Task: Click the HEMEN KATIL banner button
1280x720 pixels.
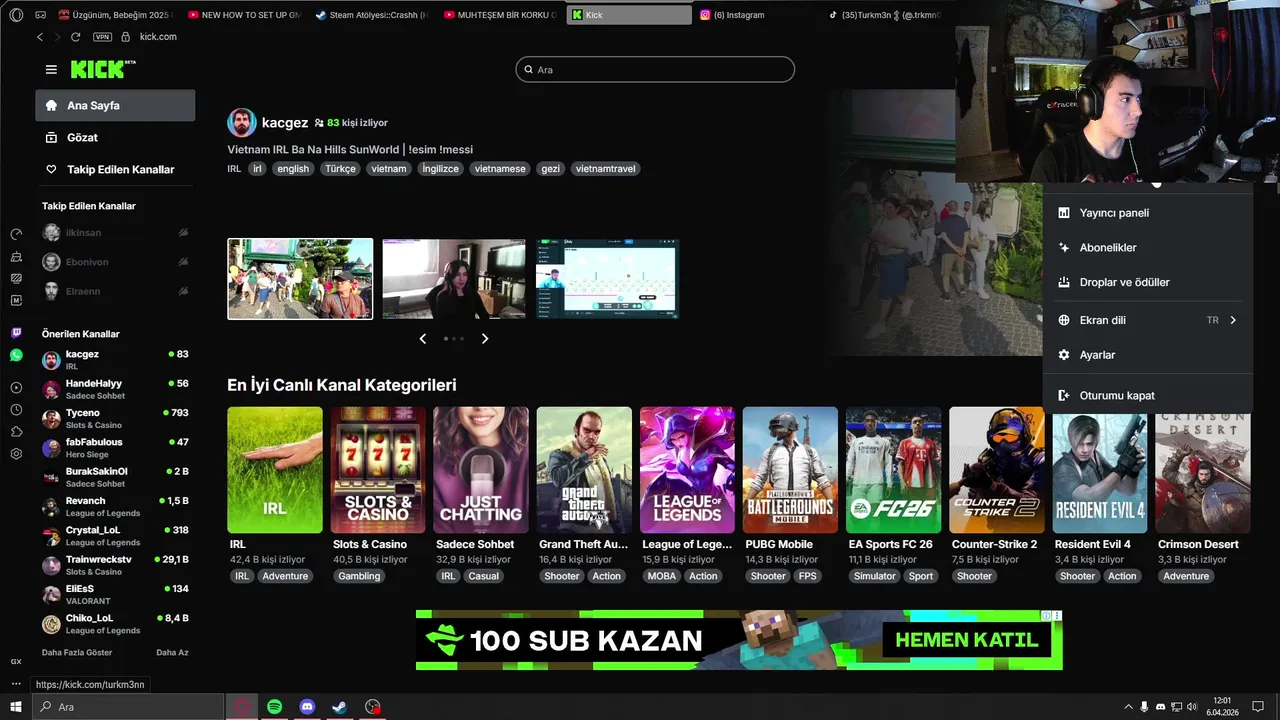Action: coord(966,640)
